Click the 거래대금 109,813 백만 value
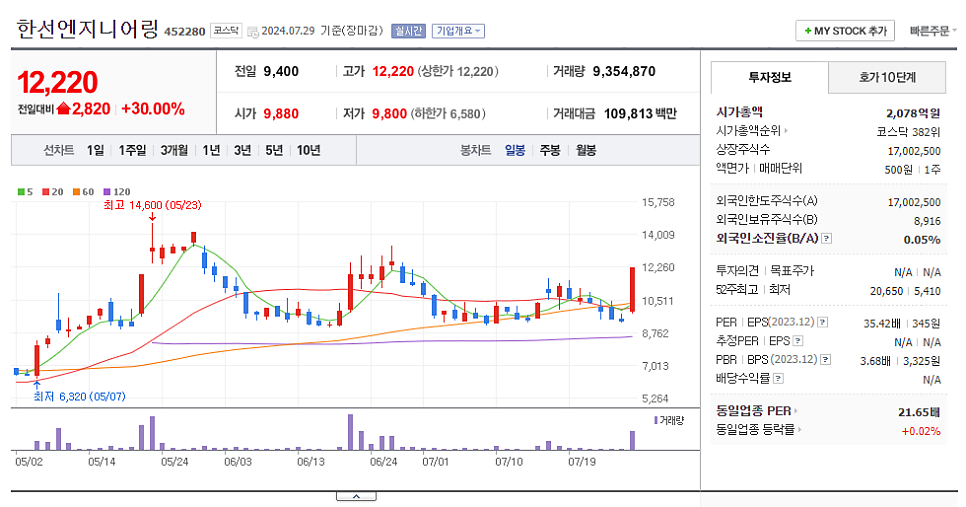This screenshot has height=507, width=966. (x=640, y=114)
